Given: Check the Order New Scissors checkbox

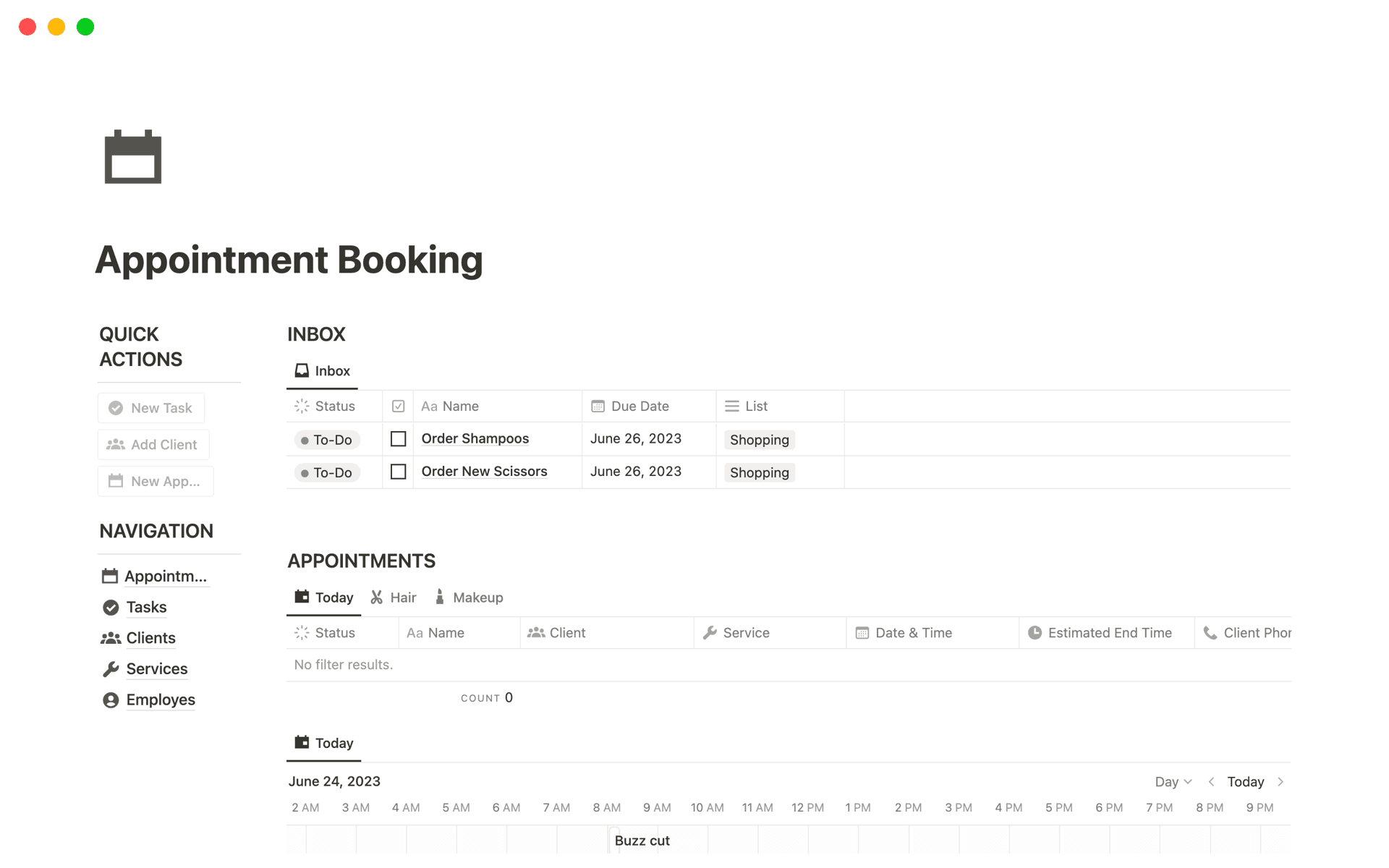Looking at the screenshot, I should [398, 472].
